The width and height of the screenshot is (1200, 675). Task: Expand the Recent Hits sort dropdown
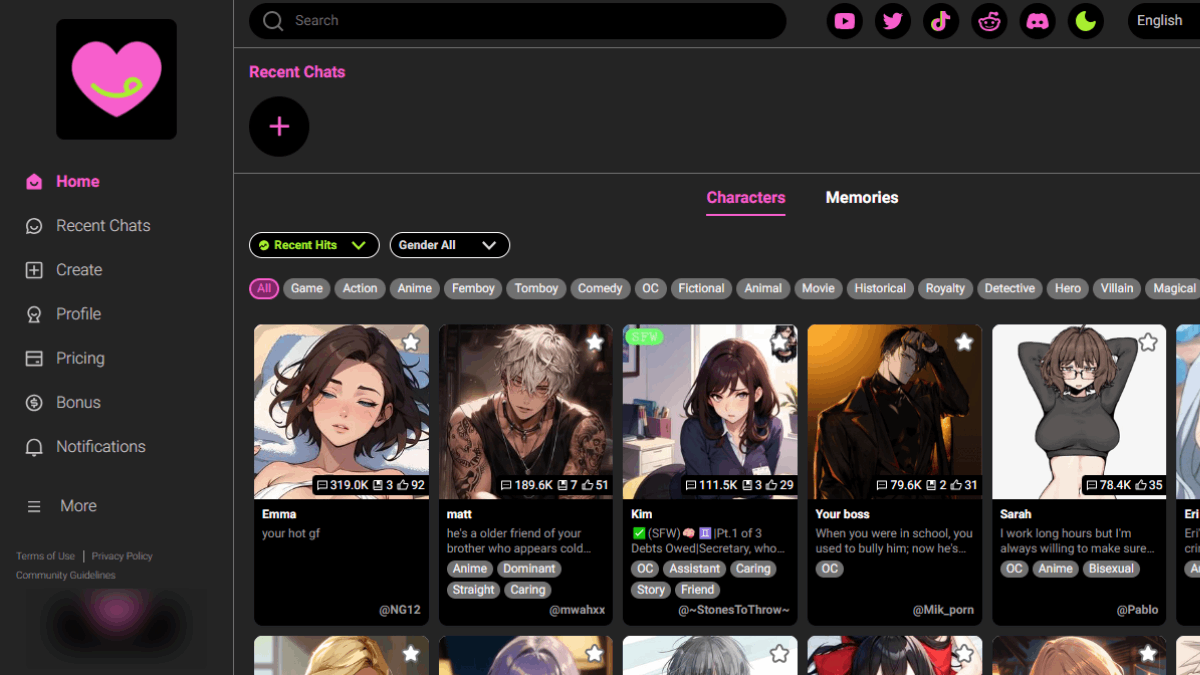tap(314, 245)
